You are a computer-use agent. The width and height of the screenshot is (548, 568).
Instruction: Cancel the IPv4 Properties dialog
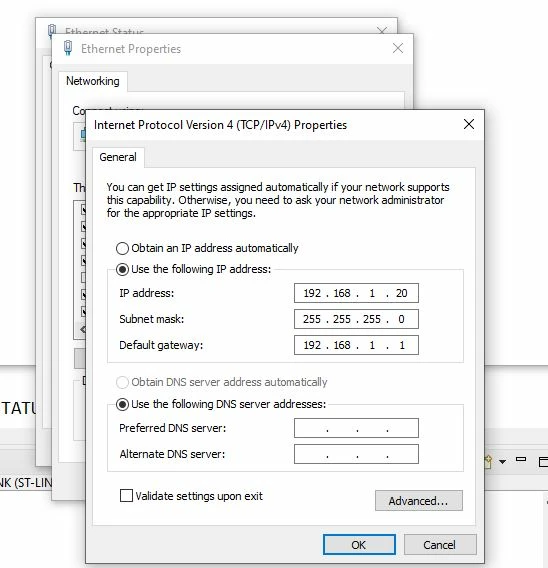(440, 544)
